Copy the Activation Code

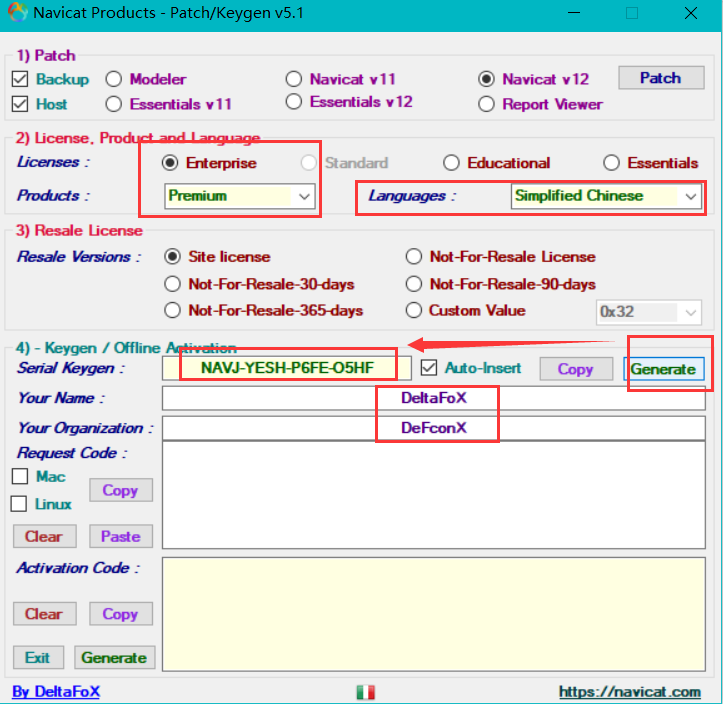point(121,614)
